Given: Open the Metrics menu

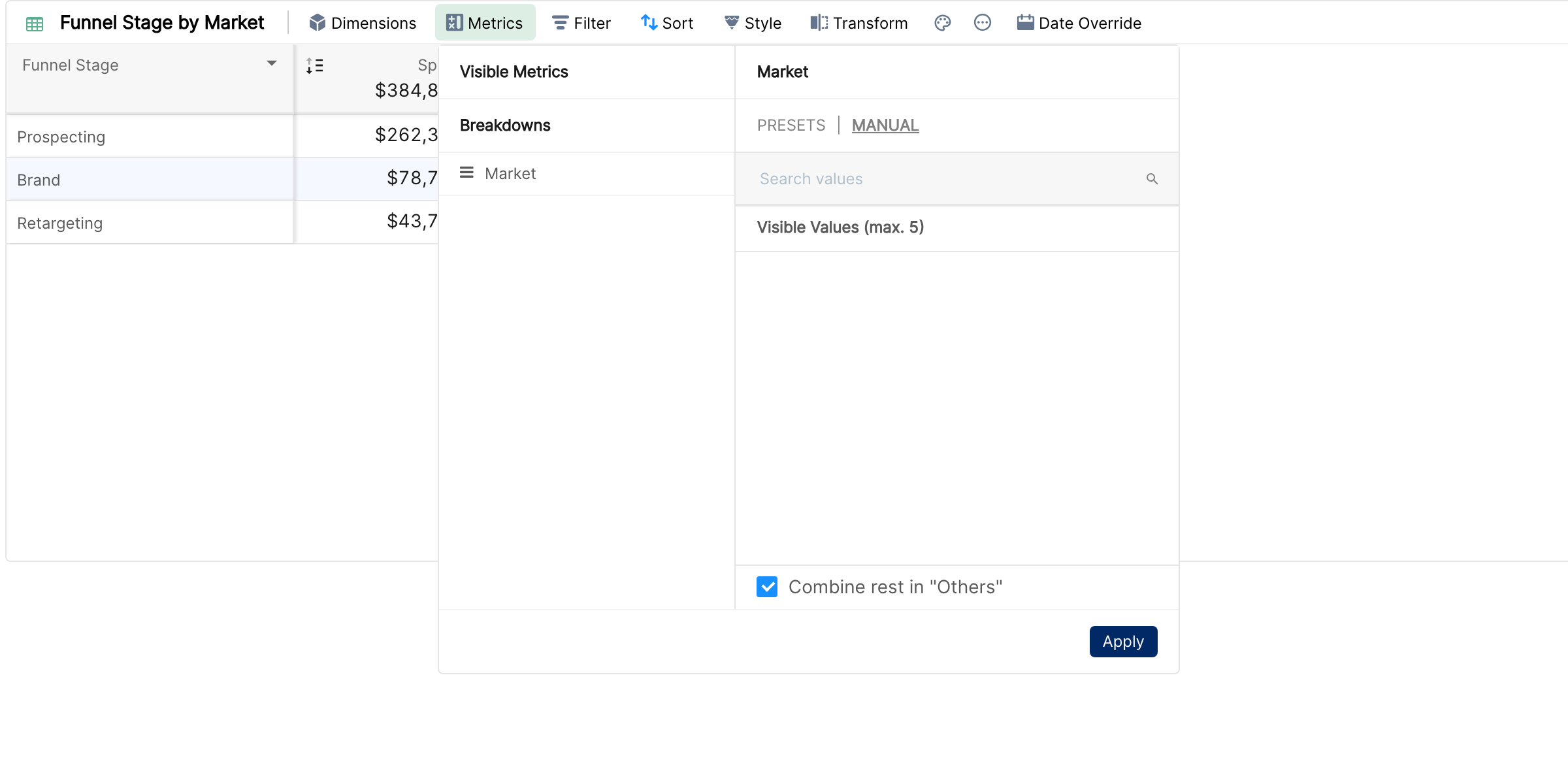Looking at the screenshot, I should (x=485, y=23).
